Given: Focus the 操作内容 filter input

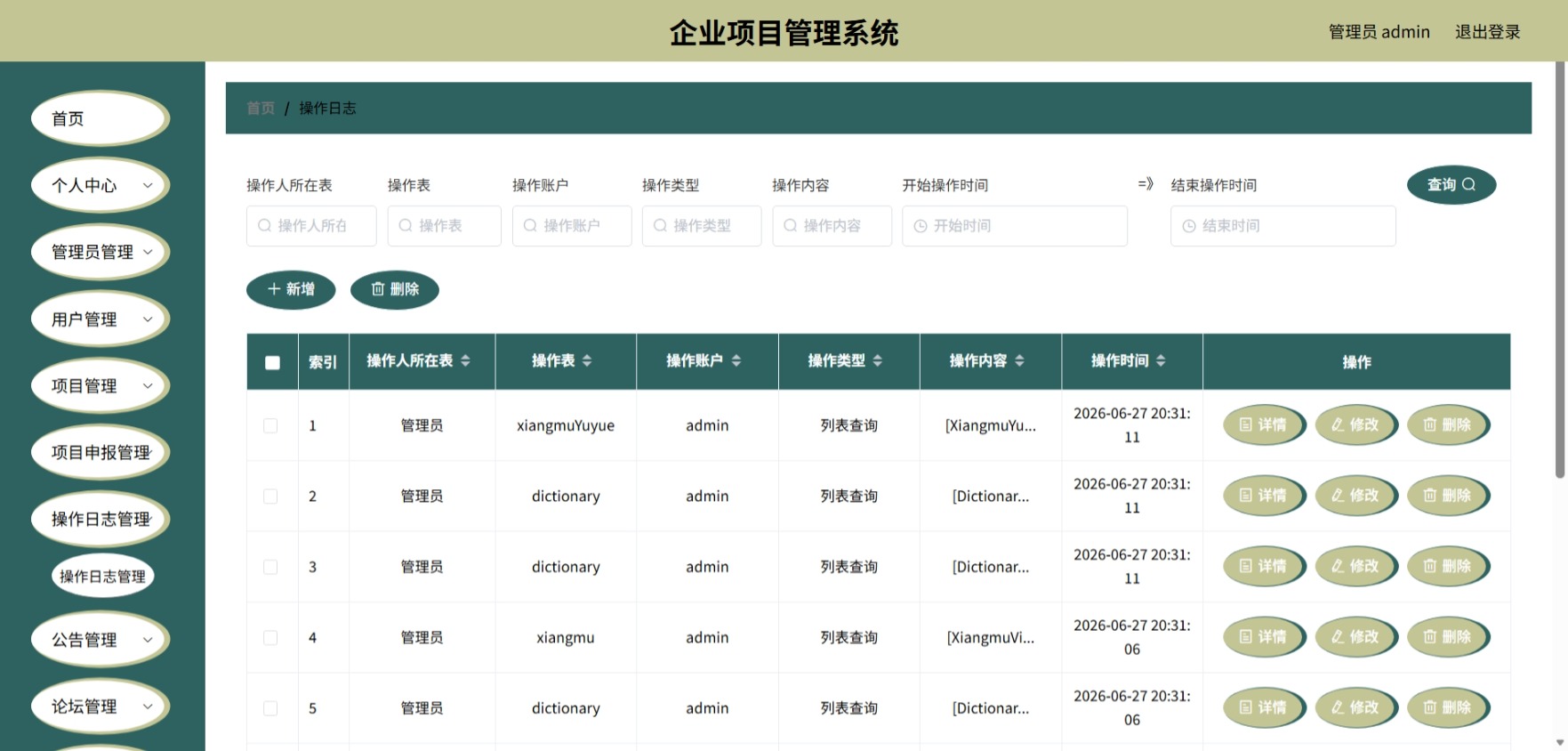Looking at the screenshot, I should click(x=832, y=226).
